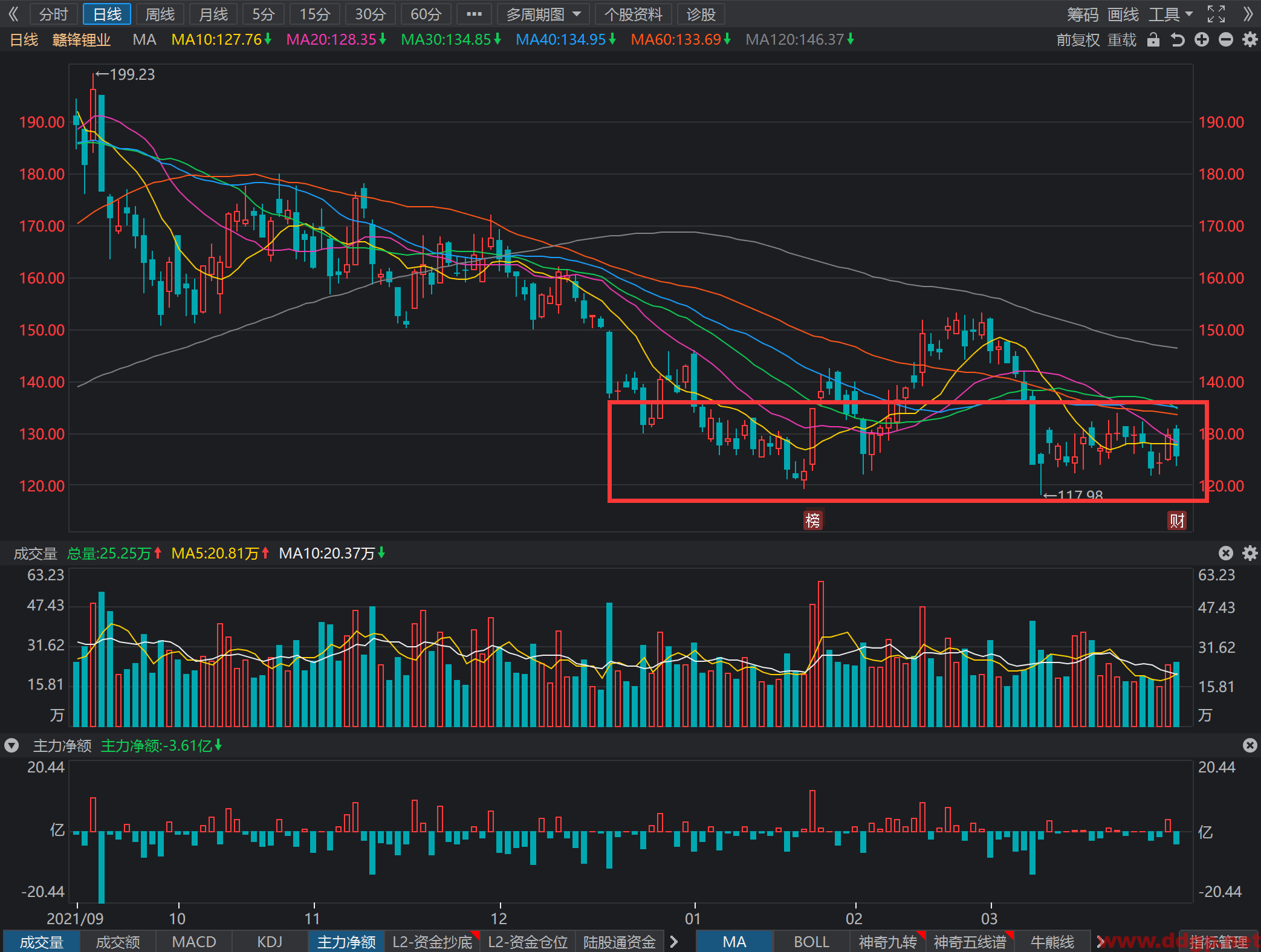
Task: Select 成交额 indicator tab
Action: pyautogui.click(x=118, y=942)
